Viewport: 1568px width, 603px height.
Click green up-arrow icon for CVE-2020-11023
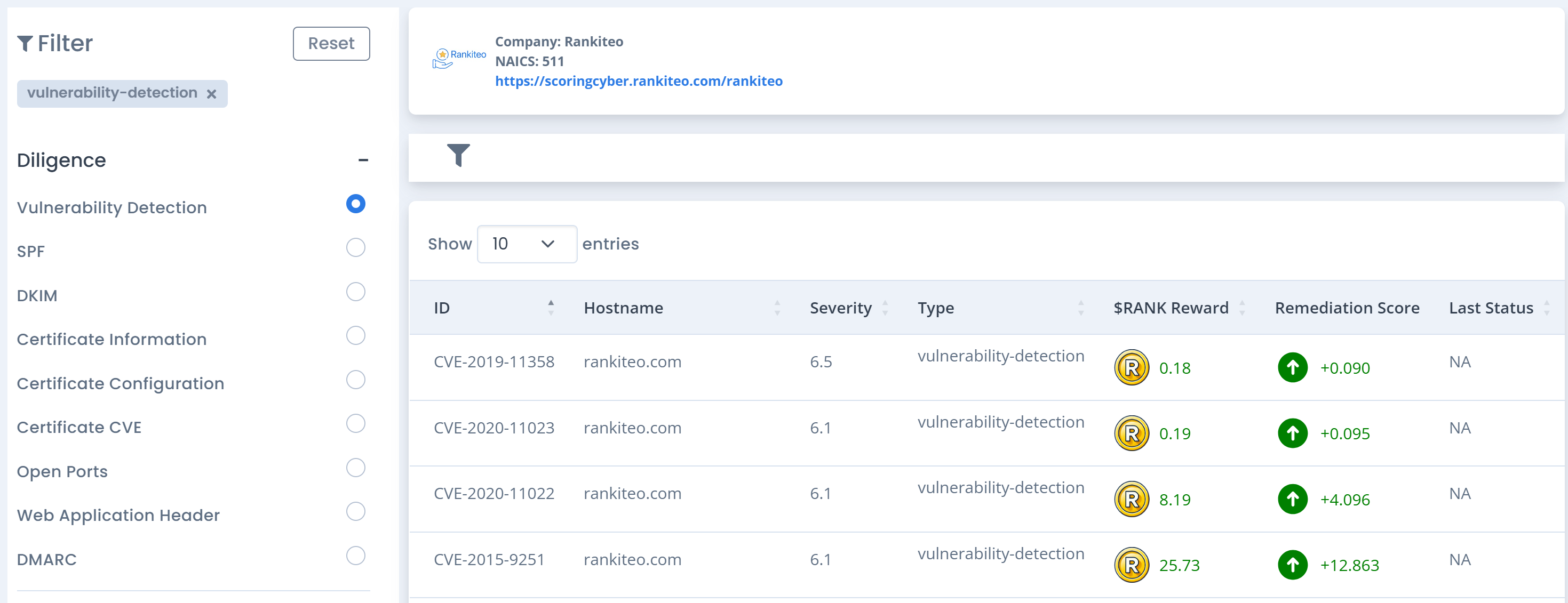click(x=1292, y=433)
